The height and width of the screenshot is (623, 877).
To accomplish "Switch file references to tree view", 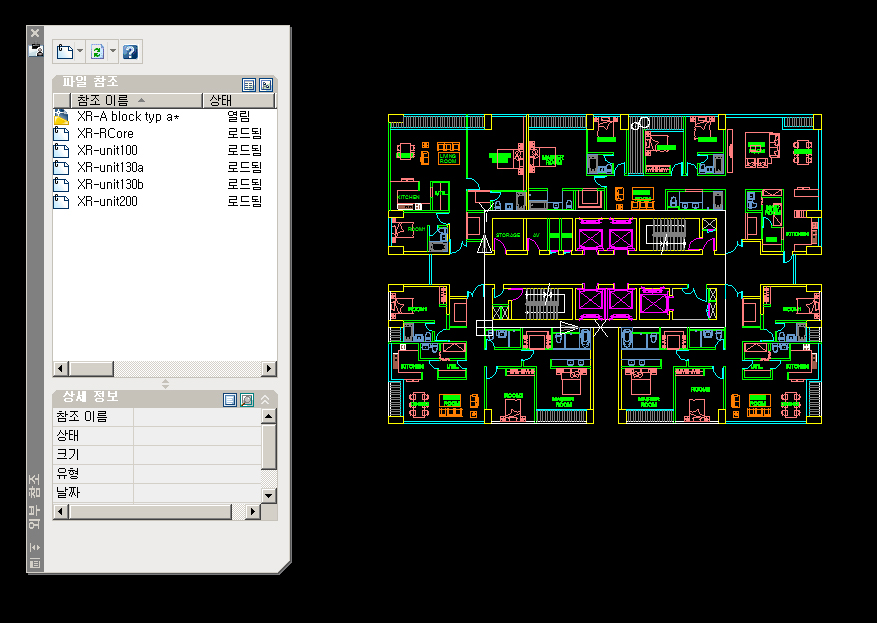I will pyautogui.click(x=266, y=85).
